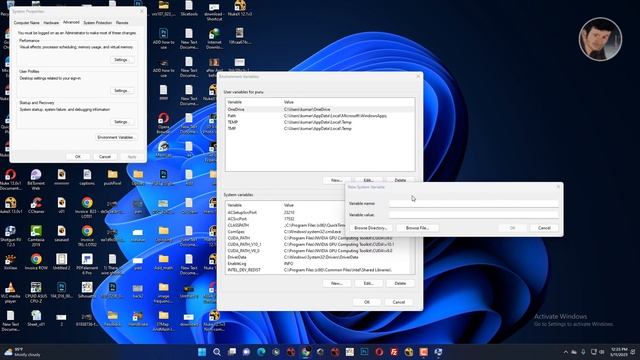Select BitTorrent Web desktop icon
Image resolution: width=640 pixels, height=360 pixels.
36,180
